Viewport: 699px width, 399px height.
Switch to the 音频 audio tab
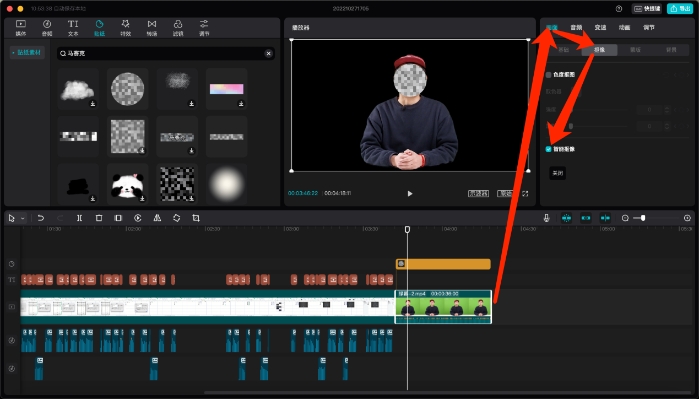pyautogui.click(x=576, y=28)
